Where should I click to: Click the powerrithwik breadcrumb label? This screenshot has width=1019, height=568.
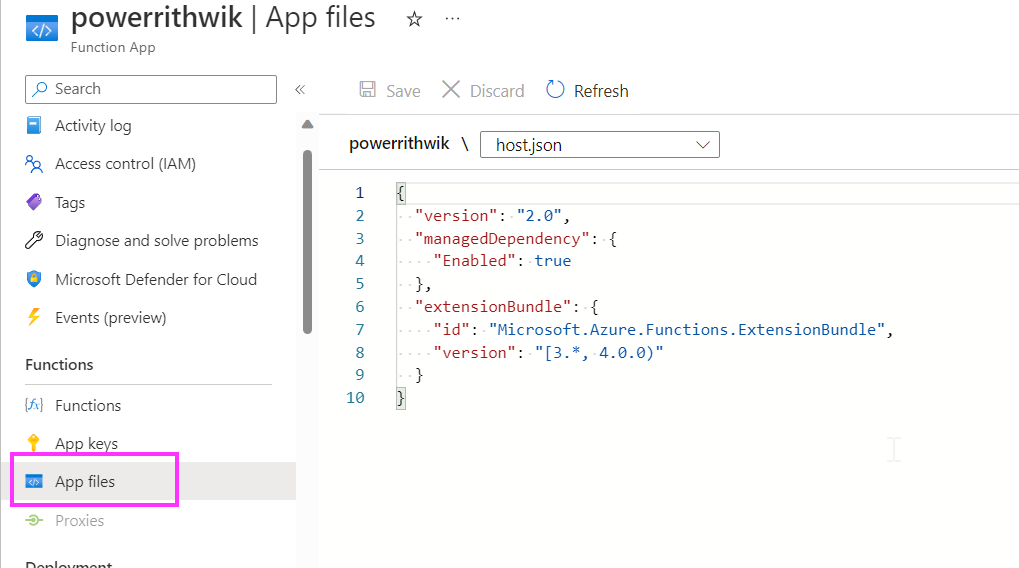click(399, 144)
